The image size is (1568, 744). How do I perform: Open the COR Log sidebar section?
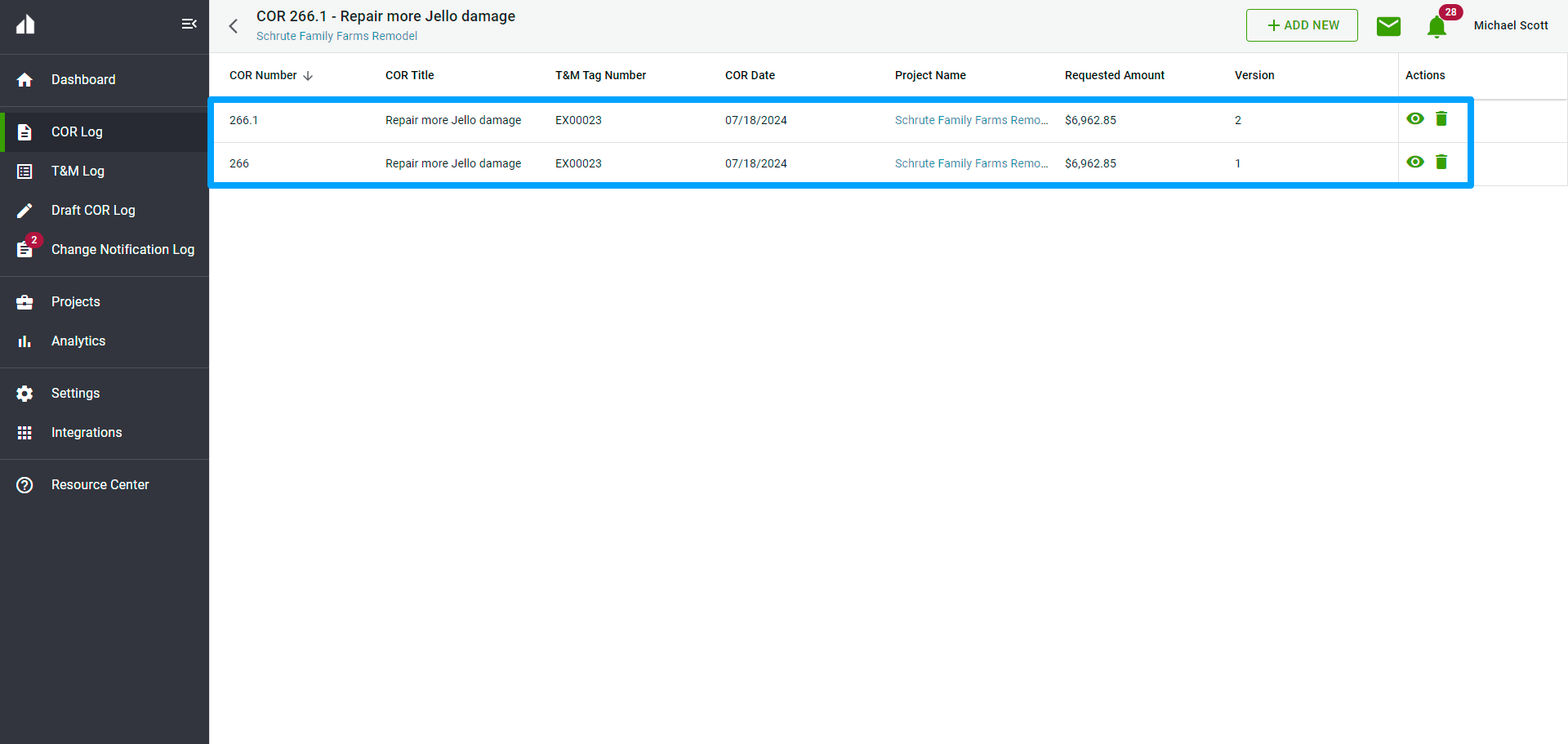[x=77, y=131]
